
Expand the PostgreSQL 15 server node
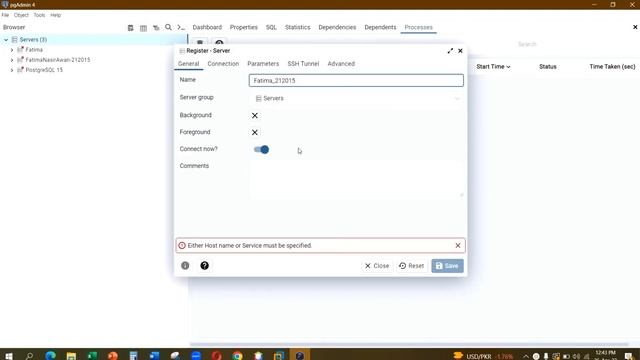click(12, 70)
